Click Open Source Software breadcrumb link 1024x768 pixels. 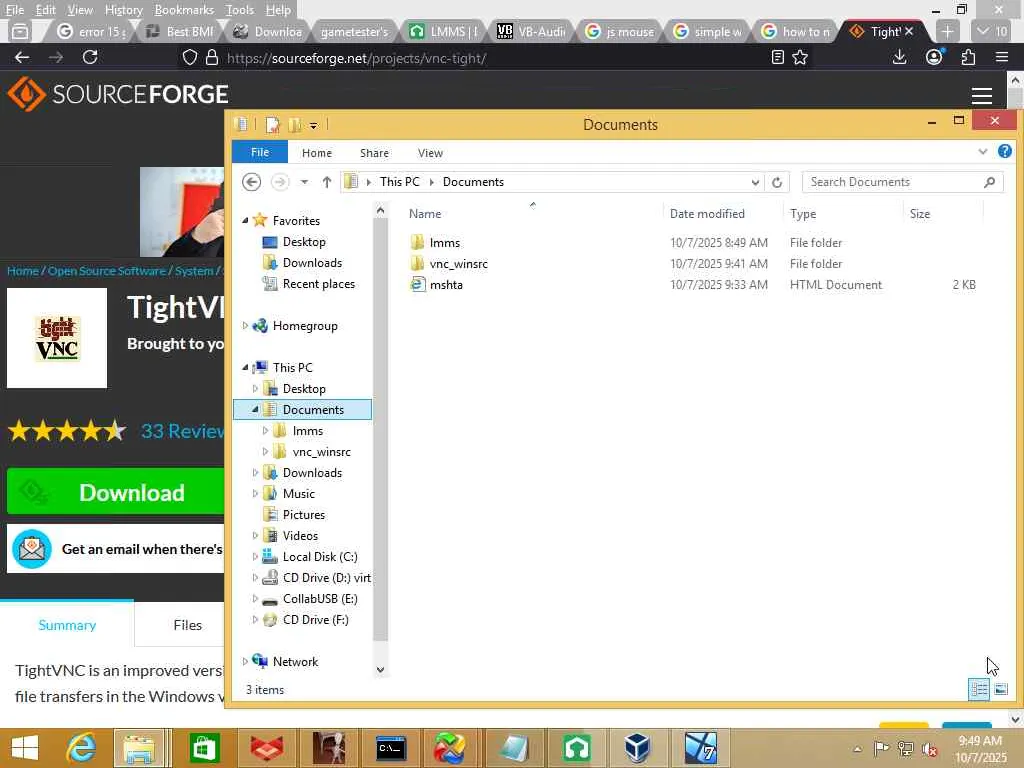pyautogui.click(x=106, y=270)
